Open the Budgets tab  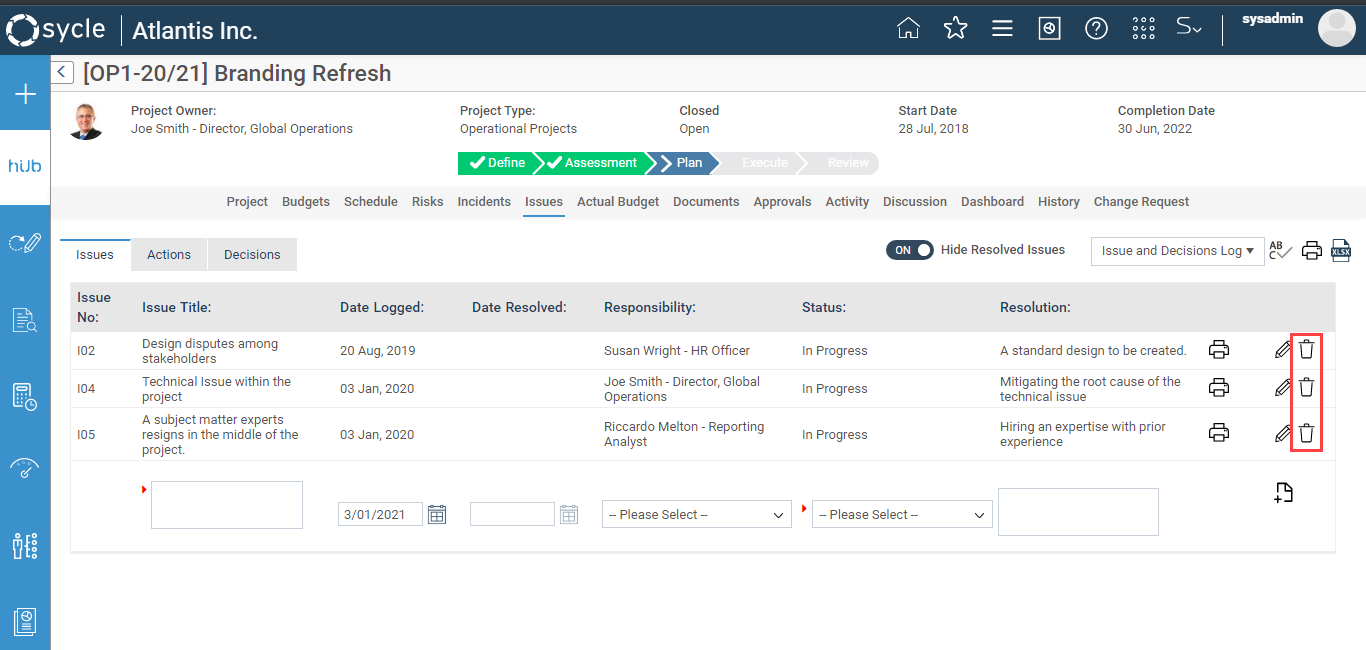point(306,202)
